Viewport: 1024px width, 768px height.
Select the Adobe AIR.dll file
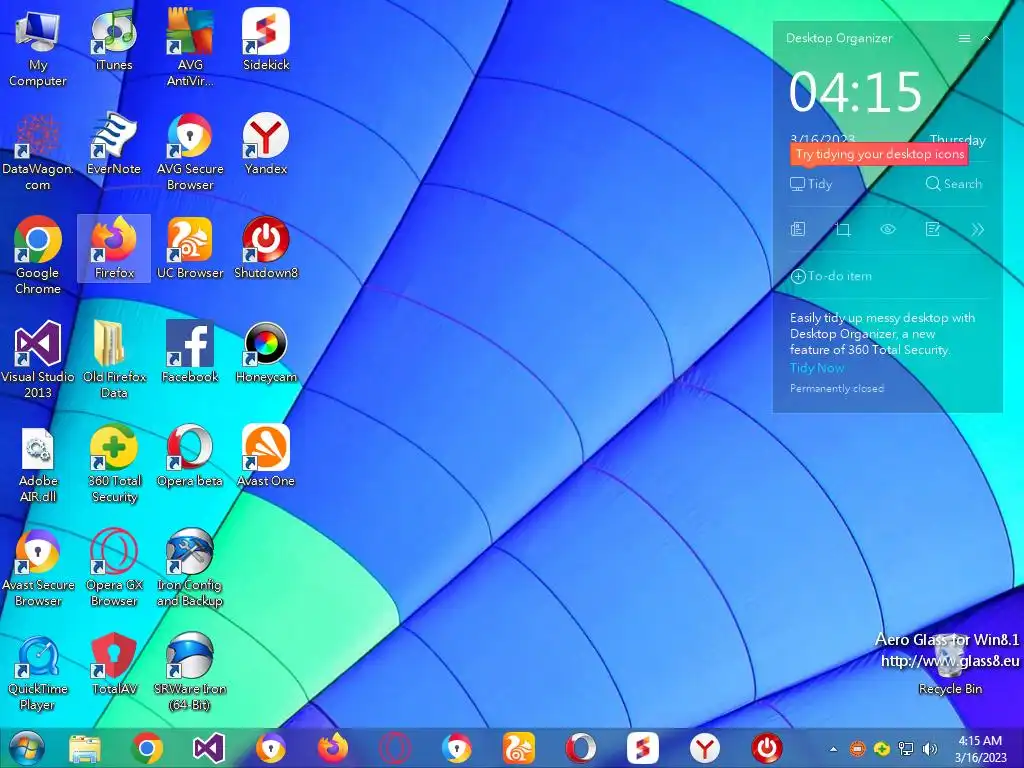click(37, 464)
